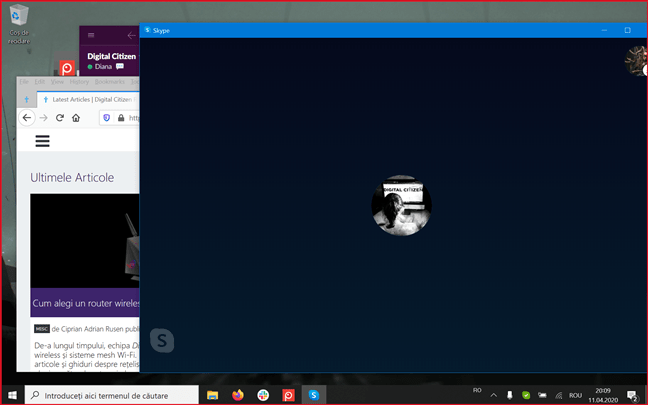Click the profile picture in Skype's top right
The width and height of the screenshot is (648, 405).
[x=636, y=61]
